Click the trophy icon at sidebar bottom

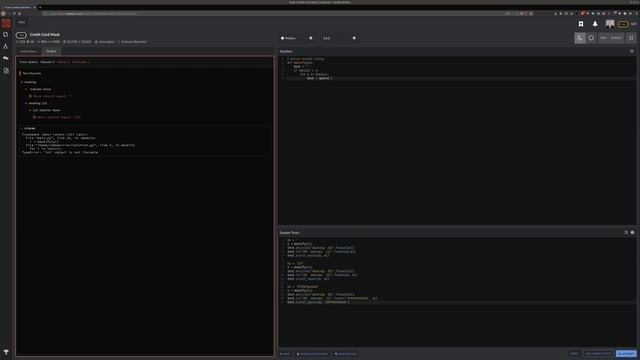6,352
